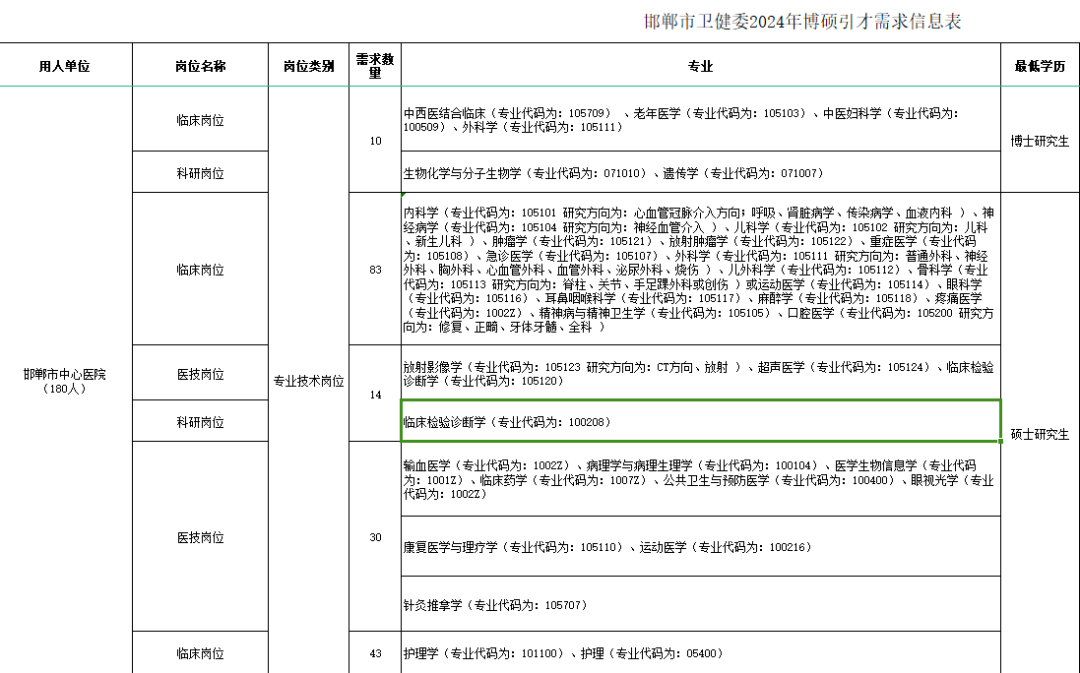Select the 康复医学与理疗学 major cell
1080x673 pixels.
point(700,547)
